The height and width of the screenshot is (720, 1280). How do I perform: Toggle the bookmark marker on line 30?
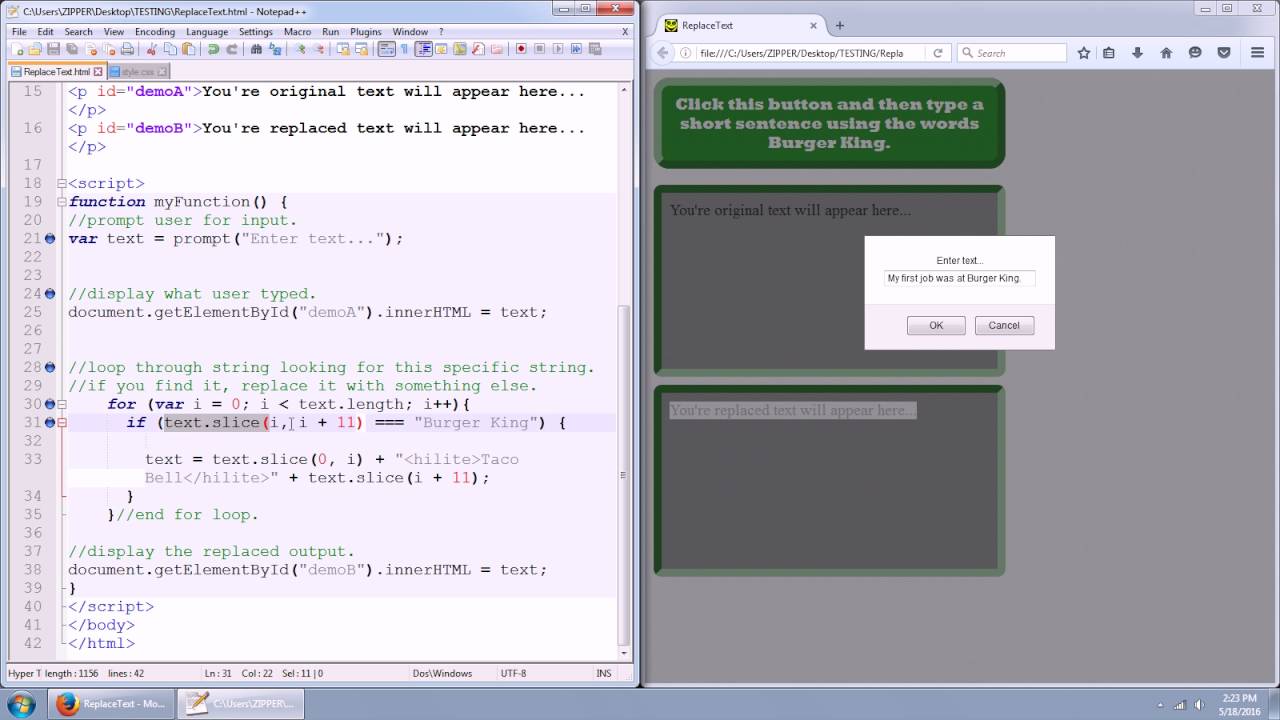tap(50, 404)
